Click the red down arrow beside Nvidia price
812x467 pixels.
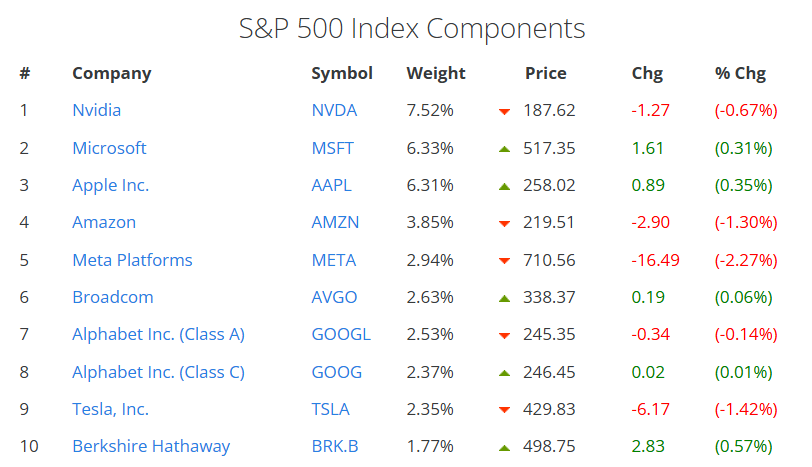[504, 111]
